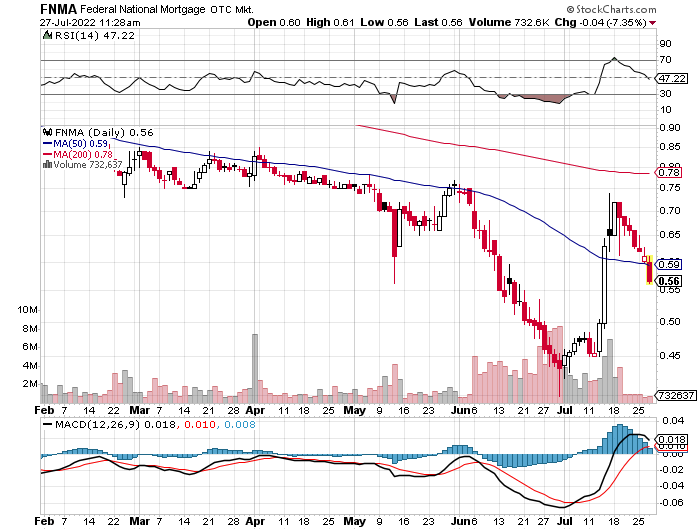Click the 47.22 RSI value tag on the right axis
The width and height of the screenshot is (700, 530).
pos(671,79)
